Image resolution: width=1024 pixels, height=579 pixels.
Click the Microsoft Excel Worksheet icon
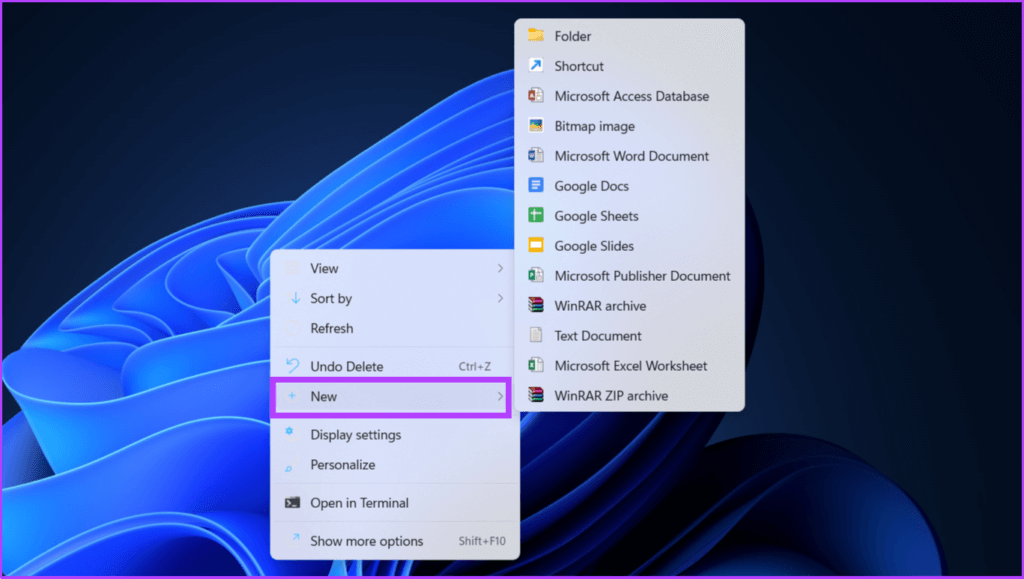click(x=536, y=366)
